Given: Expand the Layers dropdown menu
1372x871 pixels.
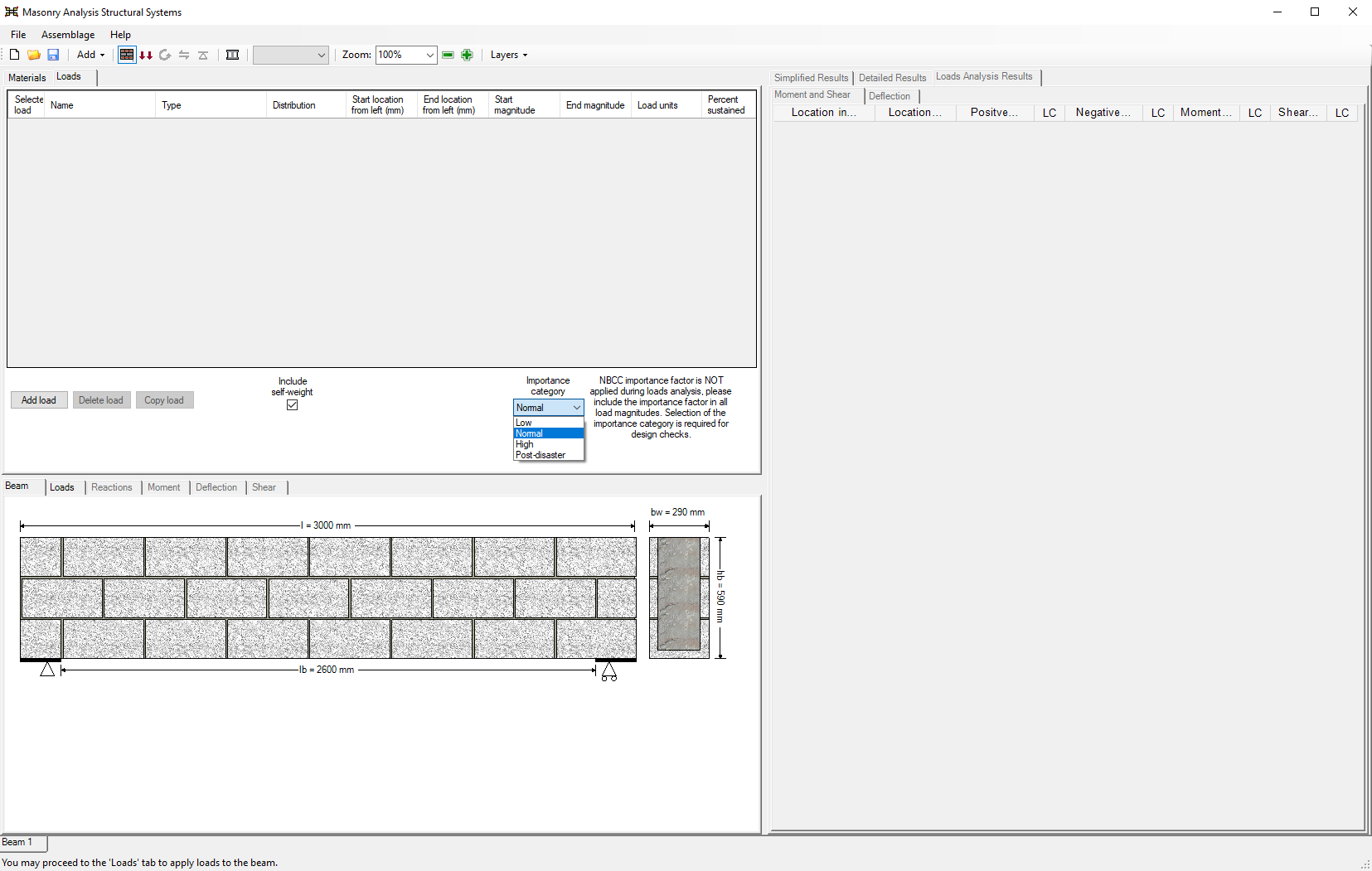Looking at the screenshot, I should click(x=508, y=55).
